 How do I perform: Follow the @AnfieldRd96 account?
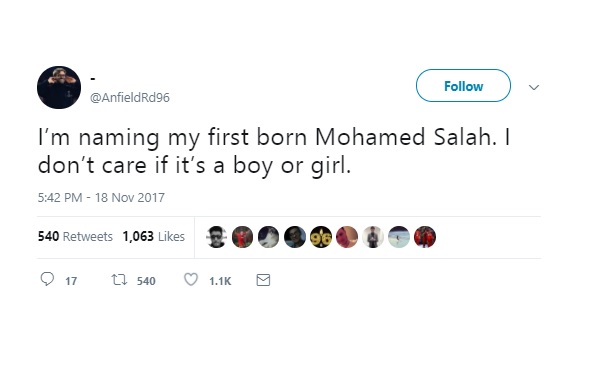click(x=463, y=86)
